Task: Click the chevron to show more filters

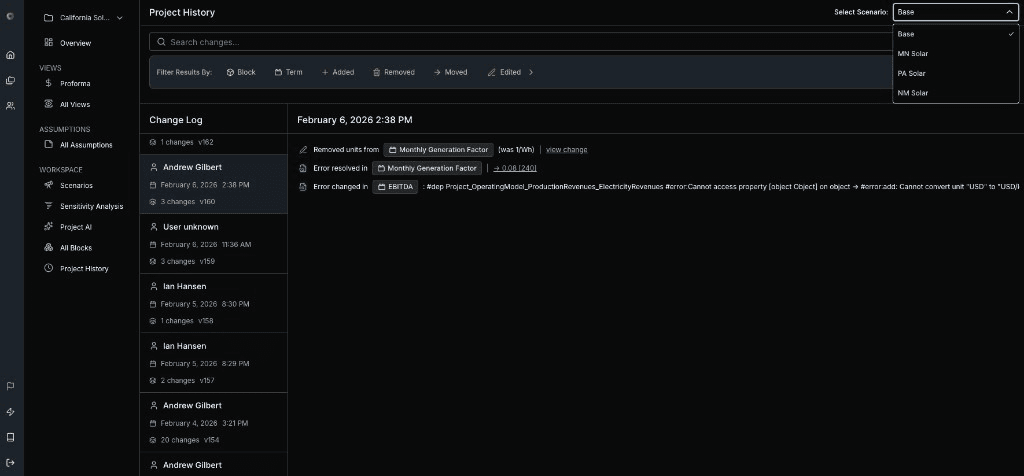Action: point(531,72)
